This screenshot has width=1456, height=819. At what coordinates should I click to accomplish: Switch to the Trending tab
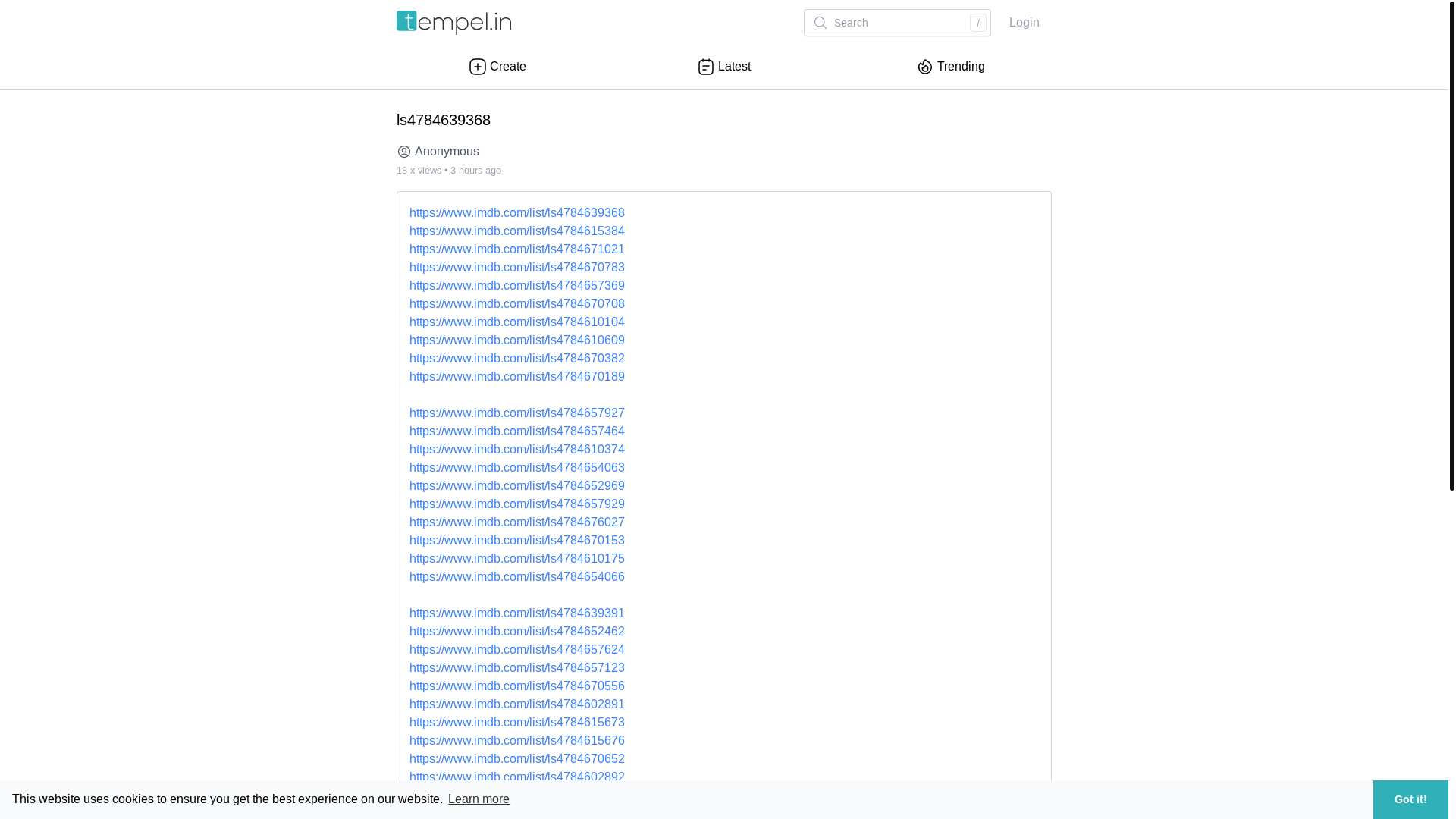click(x=951, y=67)
